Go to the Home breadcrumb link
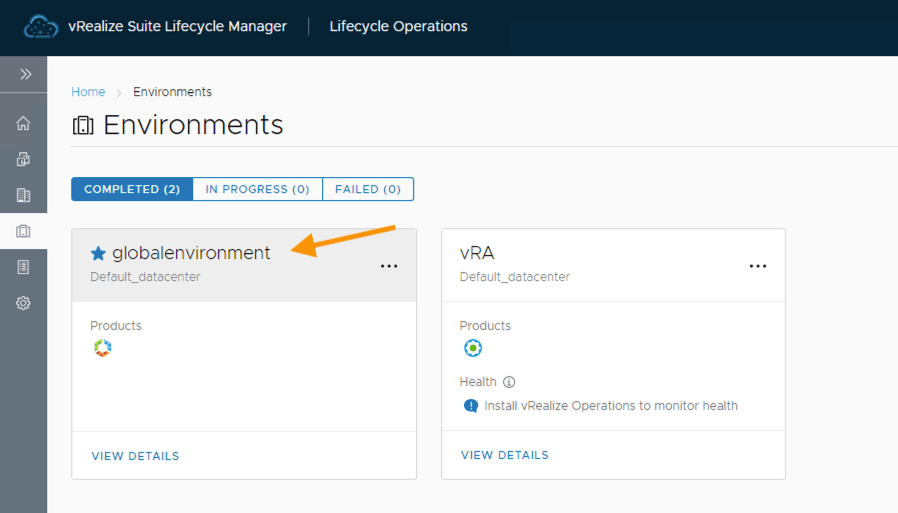 coord(88,92)
